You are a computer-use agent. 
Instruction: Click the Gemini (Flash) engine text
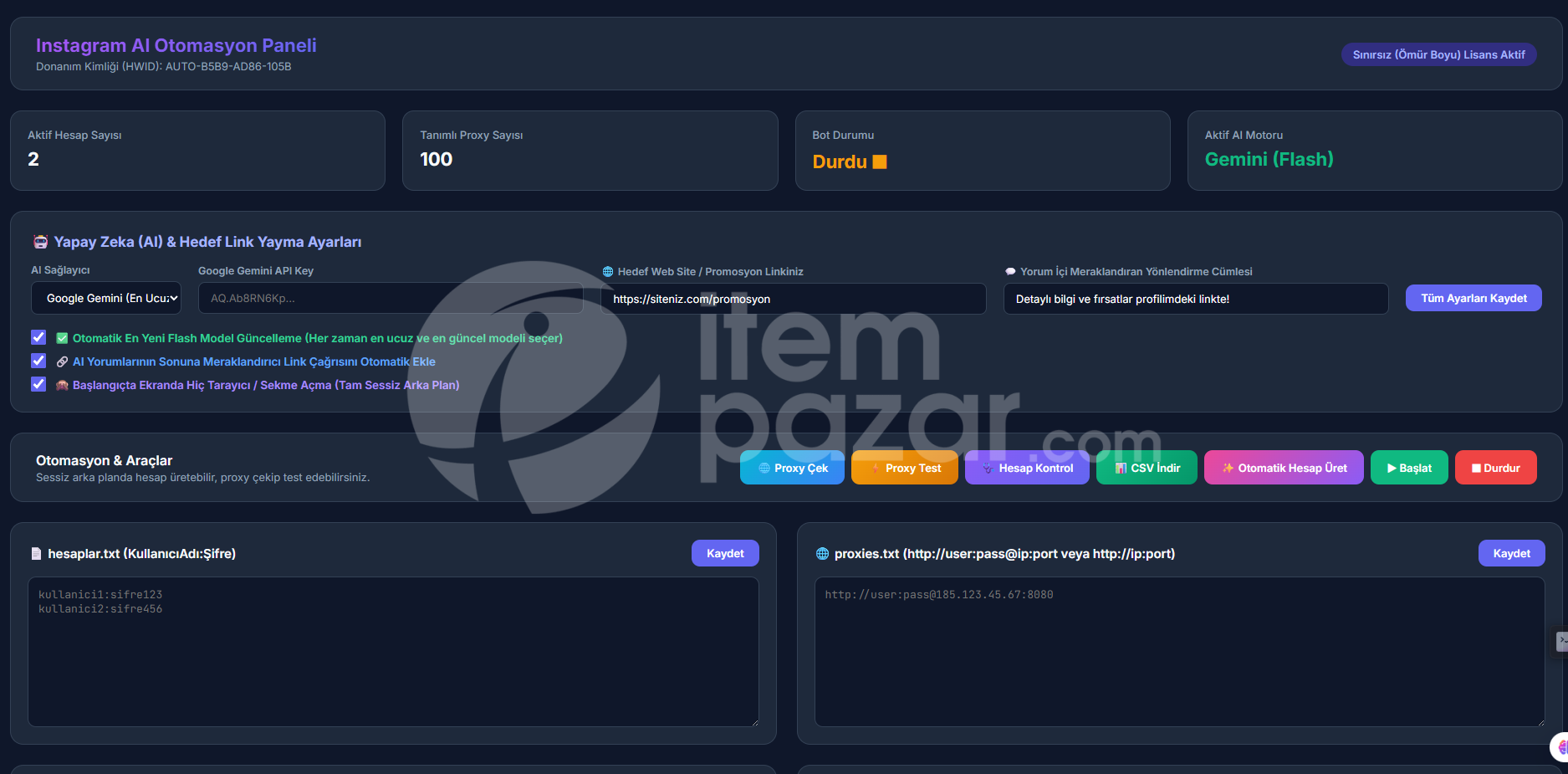coord(1269,159)
